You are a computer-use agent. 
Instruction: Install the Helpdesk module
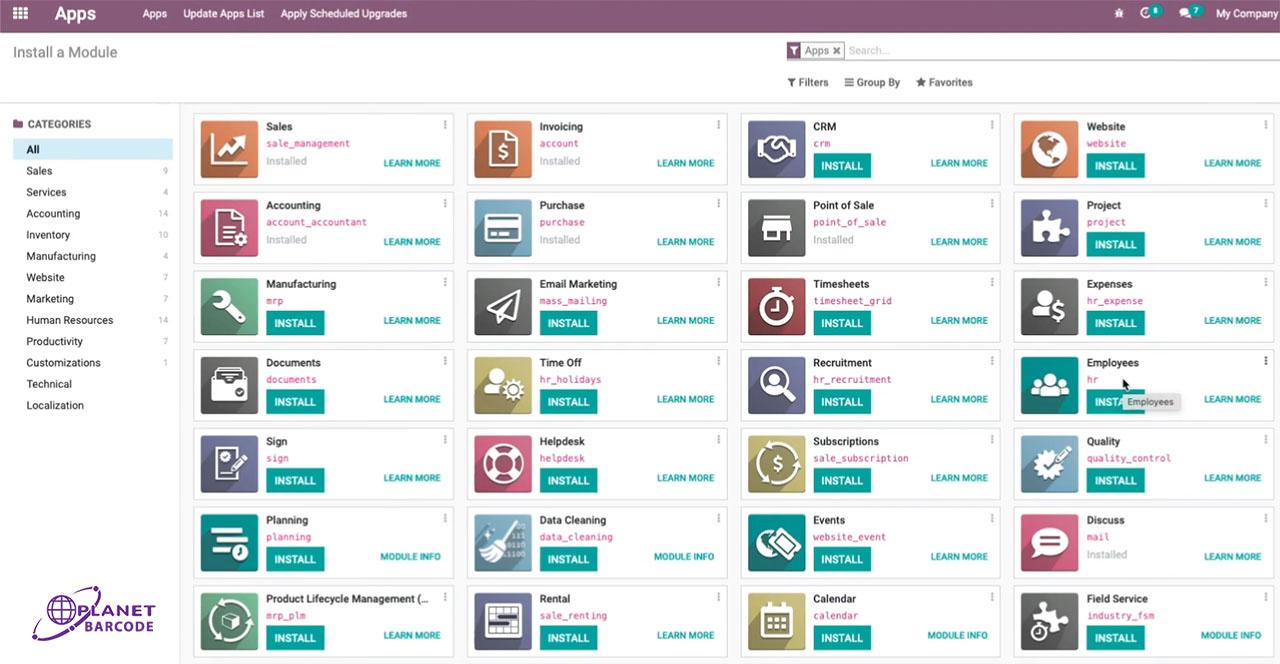click(568, 481)
